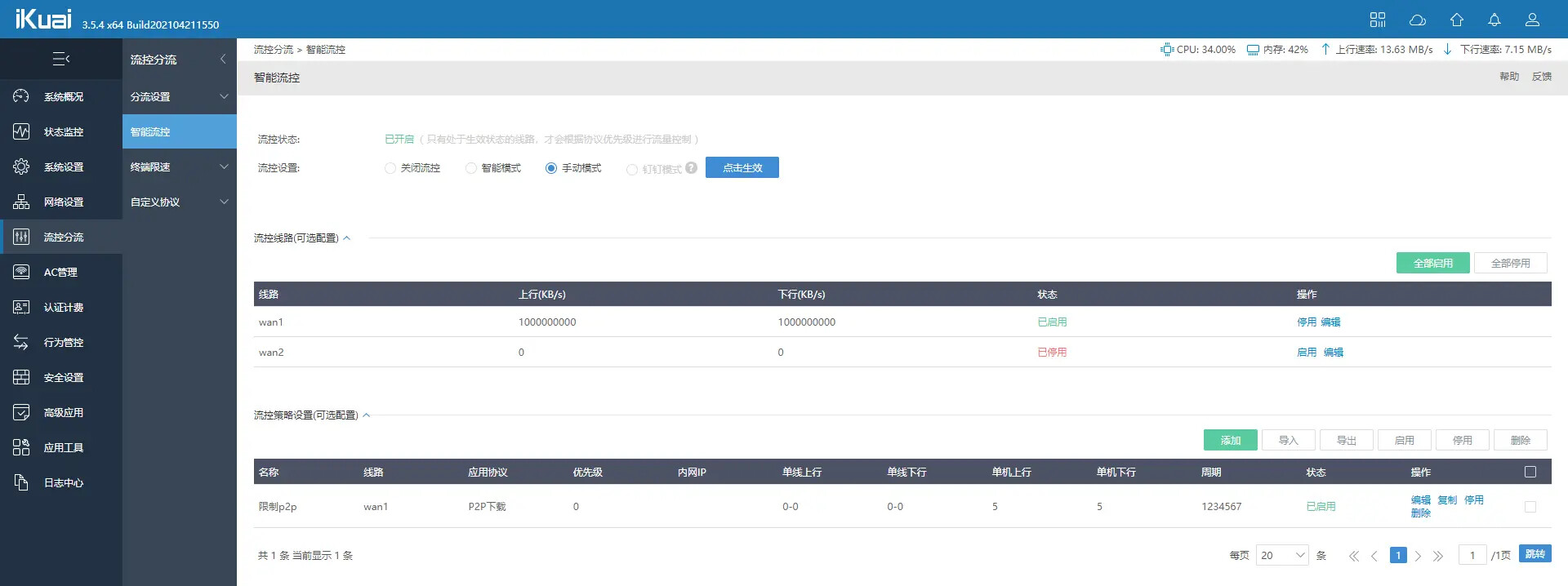
Task: Click the download speed arrow icon
Action: click(x=1447, y=50)
